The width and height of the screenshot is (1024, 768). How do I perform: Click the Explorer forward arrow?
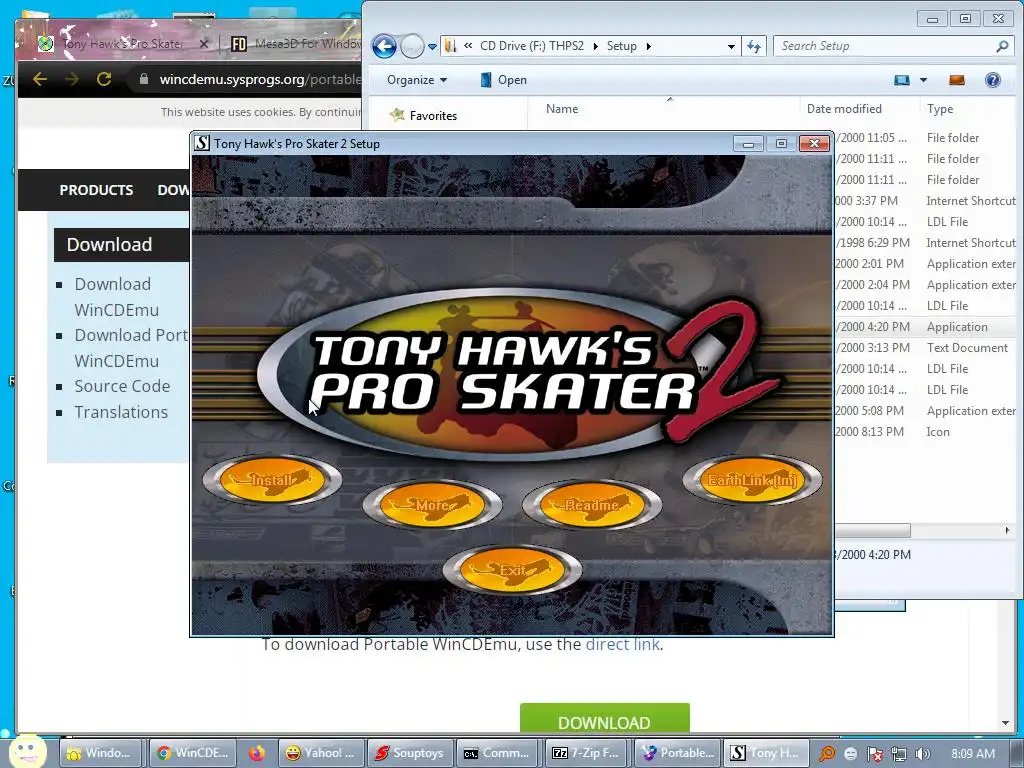[411, 46]
